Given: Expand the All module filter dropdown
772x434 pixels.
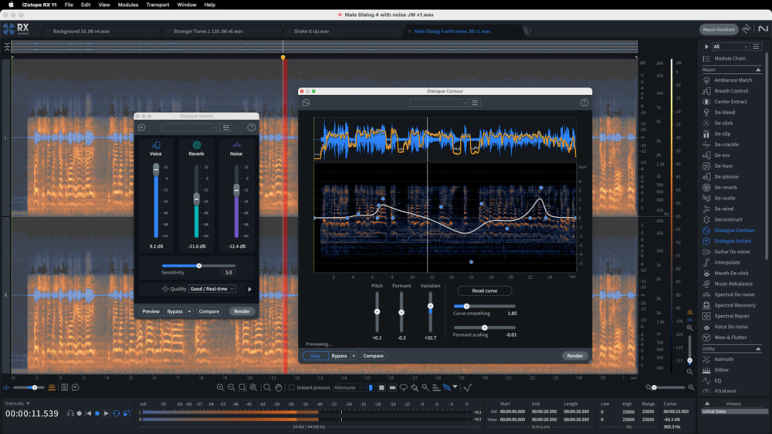Looking at the screenshot, I should click(729, 47).
